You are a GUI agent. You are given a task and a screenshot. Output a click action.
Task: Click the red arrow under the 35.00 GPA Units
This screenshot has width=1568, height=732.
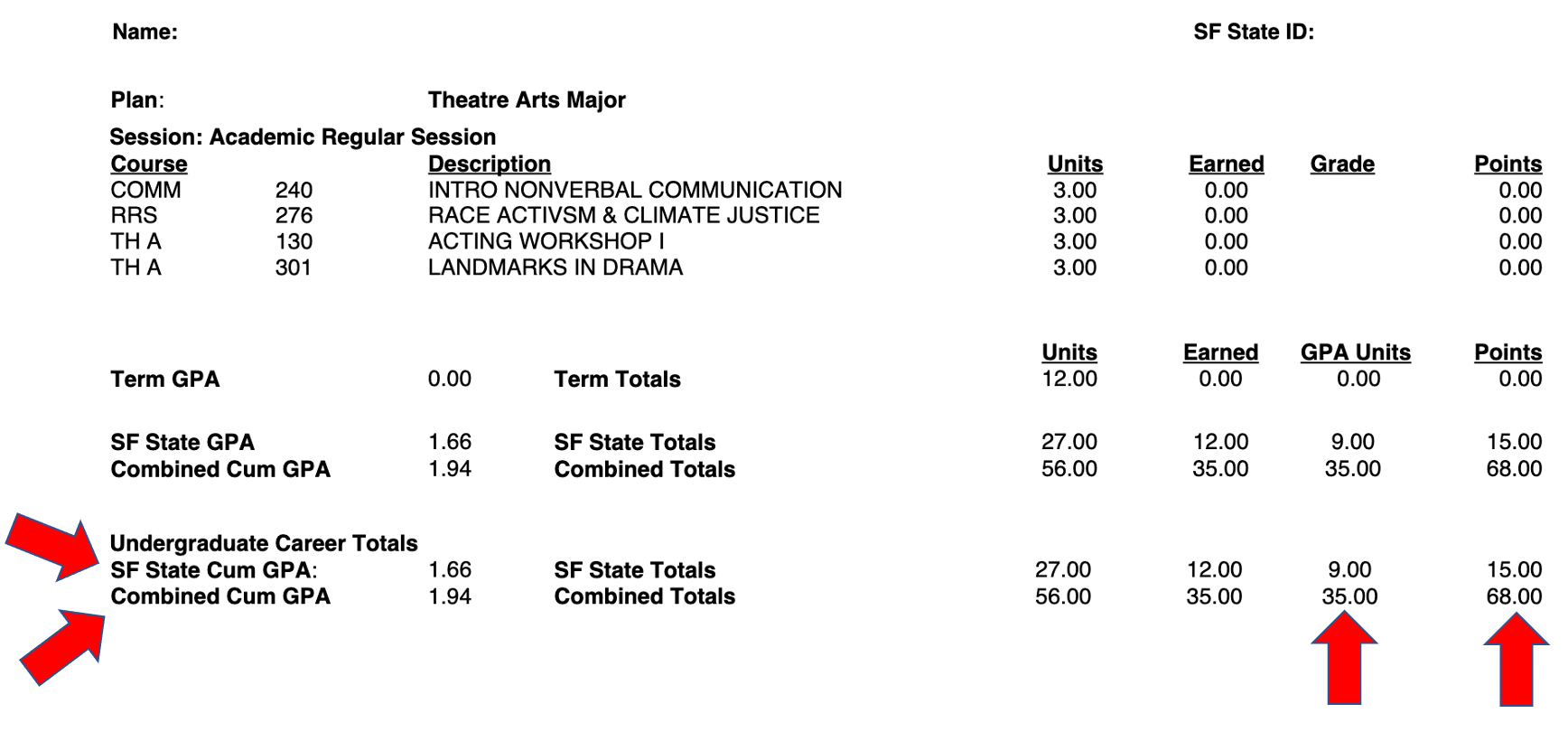click(1344, 658)
